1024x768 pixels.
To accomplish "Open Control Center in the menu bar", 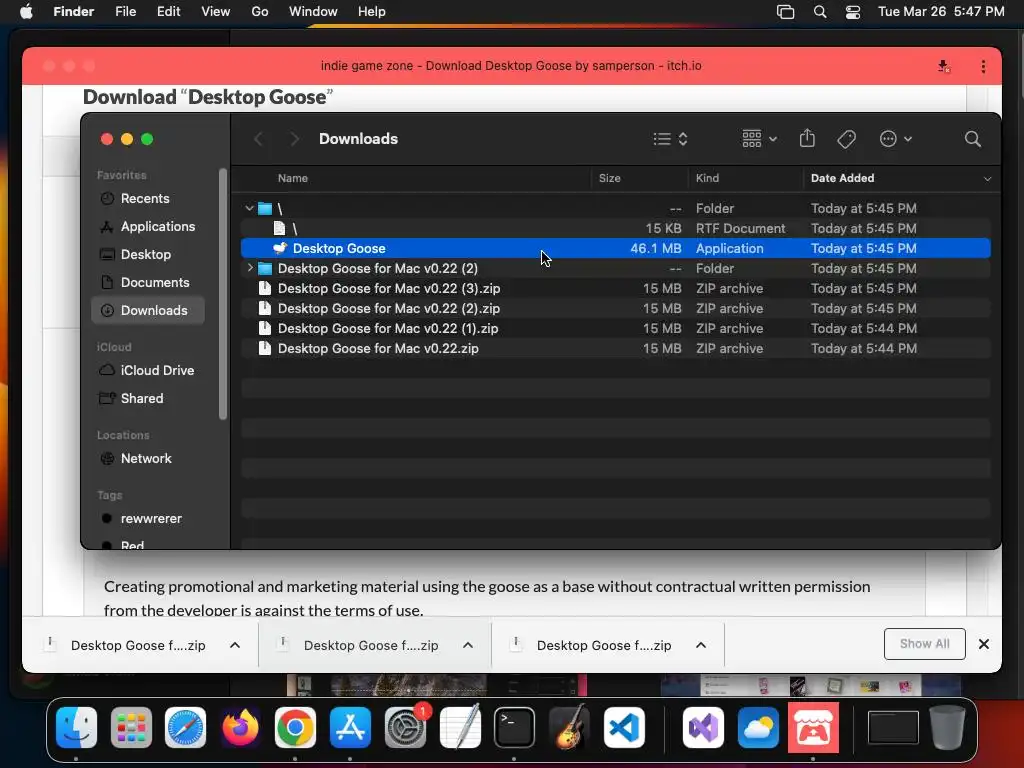I will [x=852, y=12].
